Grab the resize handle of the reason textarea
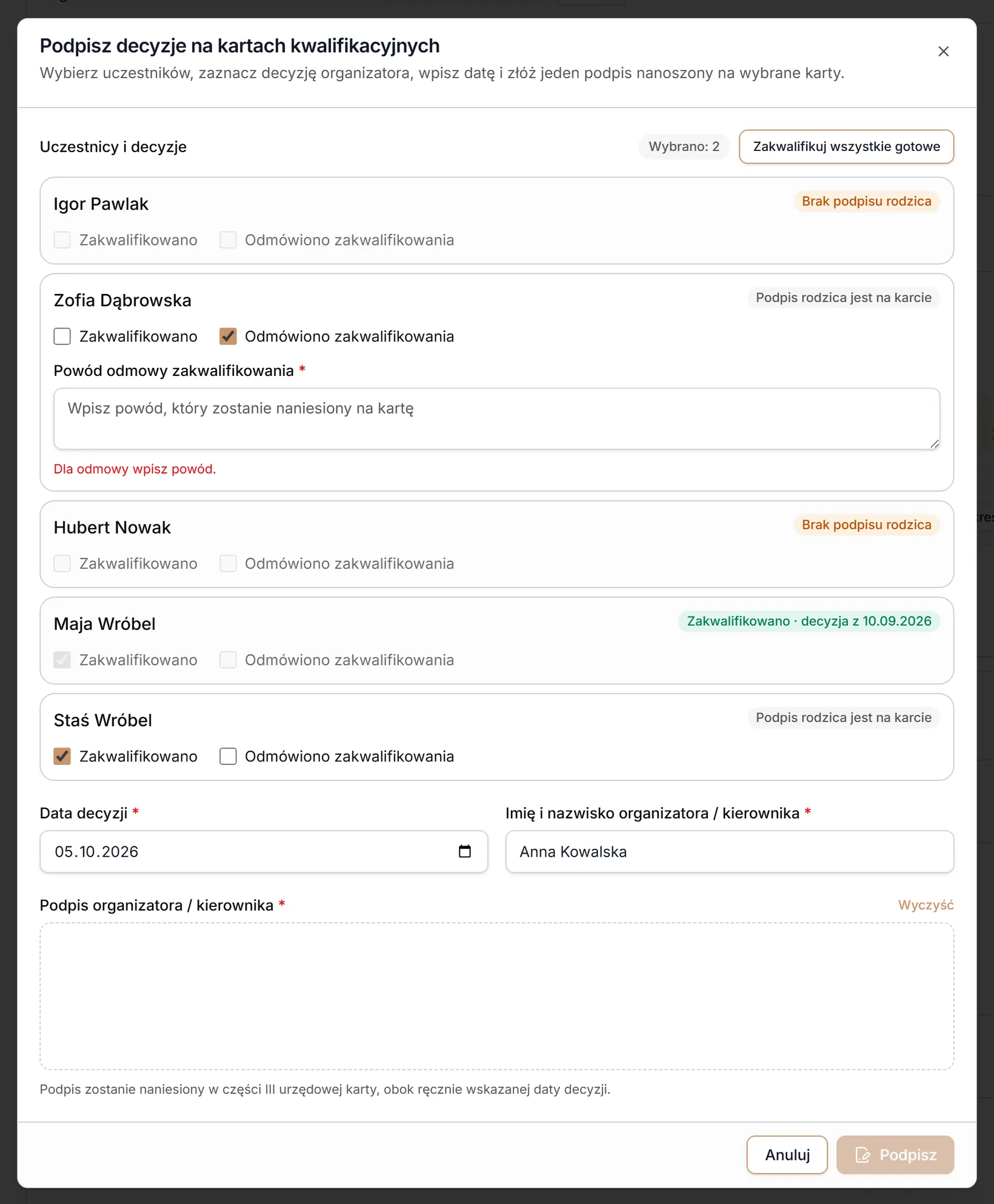Viewport: 994px width, 1204px height. (x=935, y=444)
